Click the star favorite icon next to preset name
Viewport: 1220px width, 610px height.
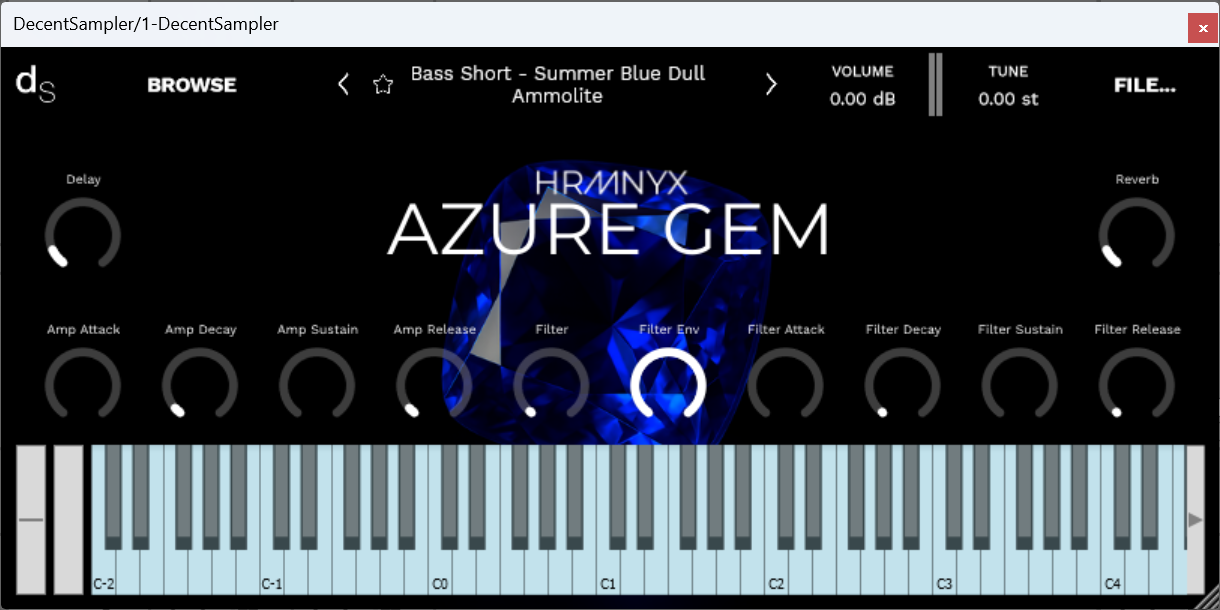[383, 84]
